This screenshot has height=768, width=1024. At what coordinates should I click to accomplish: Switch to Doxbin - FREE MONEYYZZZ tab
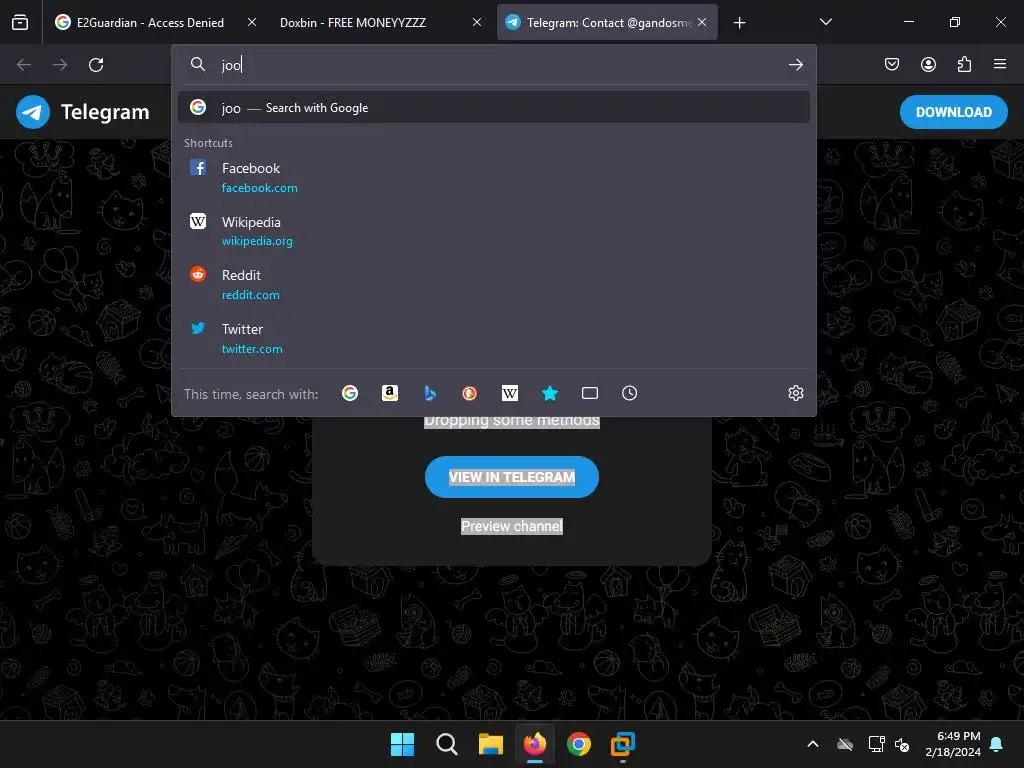381,22
